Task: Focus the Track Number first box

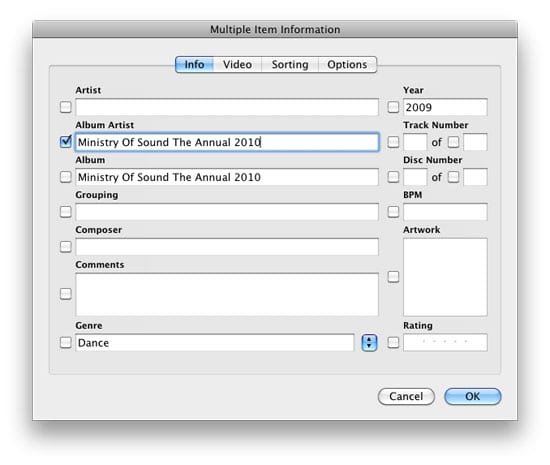Action: 415,142
